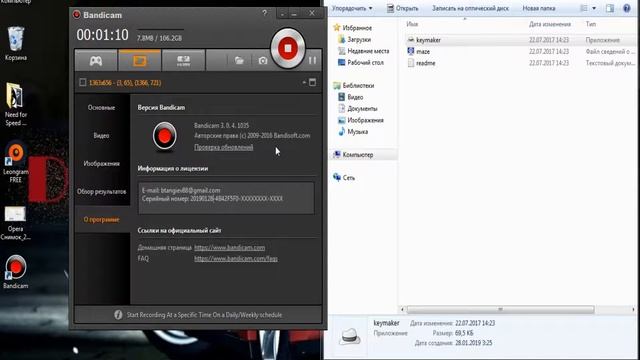Click the Start Recording schedule tip text
Screen dimensions: 640x360
tap(204, 315)
